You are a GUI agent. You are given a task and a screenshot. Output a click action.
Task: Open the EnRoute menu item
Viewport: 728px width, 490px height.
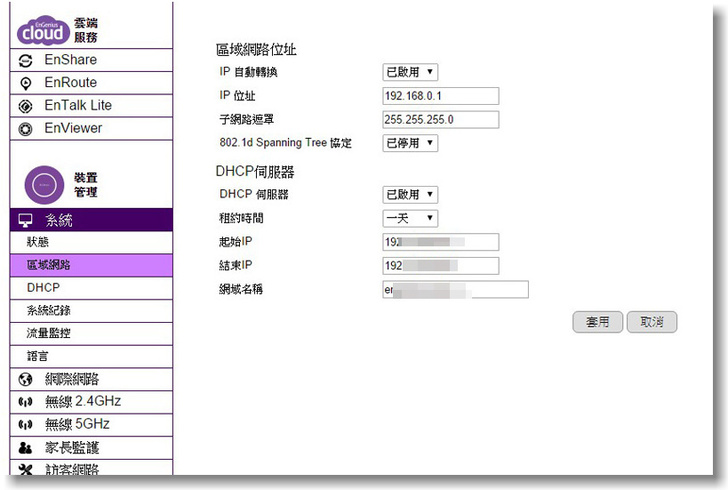pyautogui.click(x=91, y=83)
